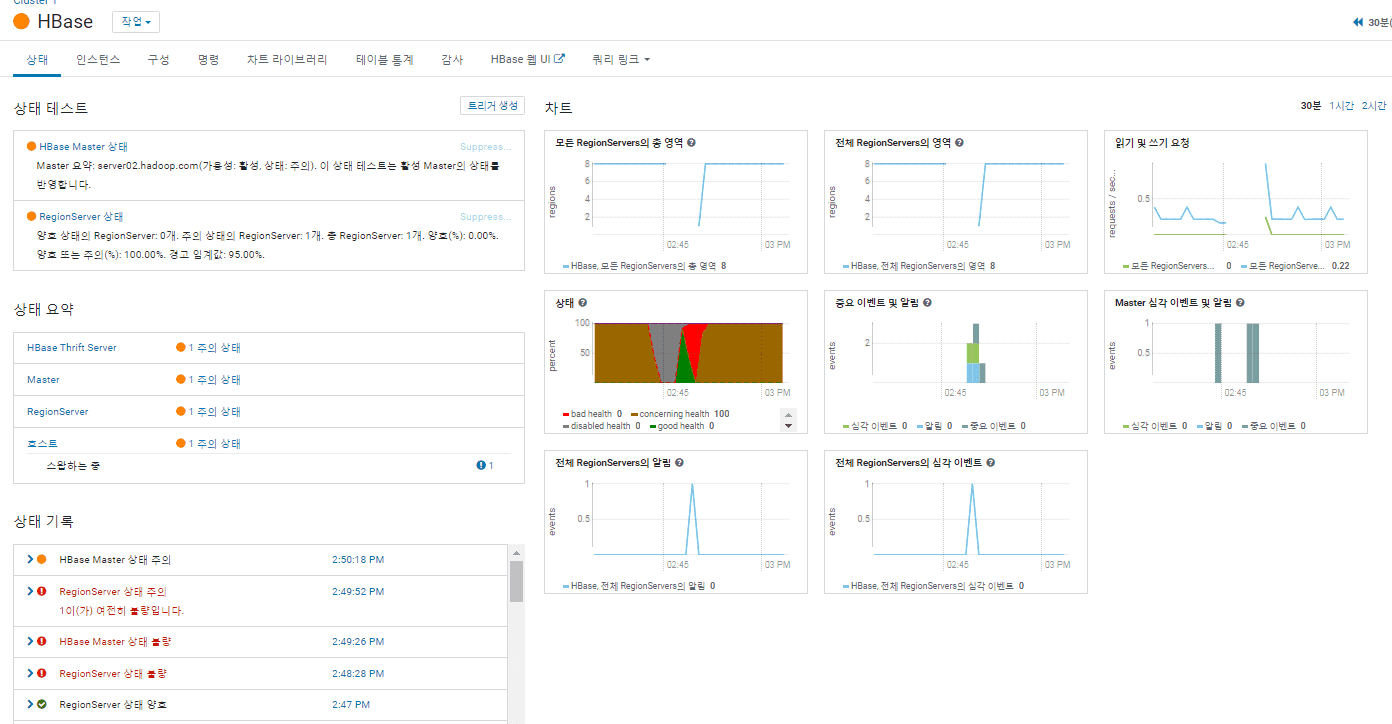Open the RegionServer summary link
The width and height of the screenshot is (1392, 724).
58,412
